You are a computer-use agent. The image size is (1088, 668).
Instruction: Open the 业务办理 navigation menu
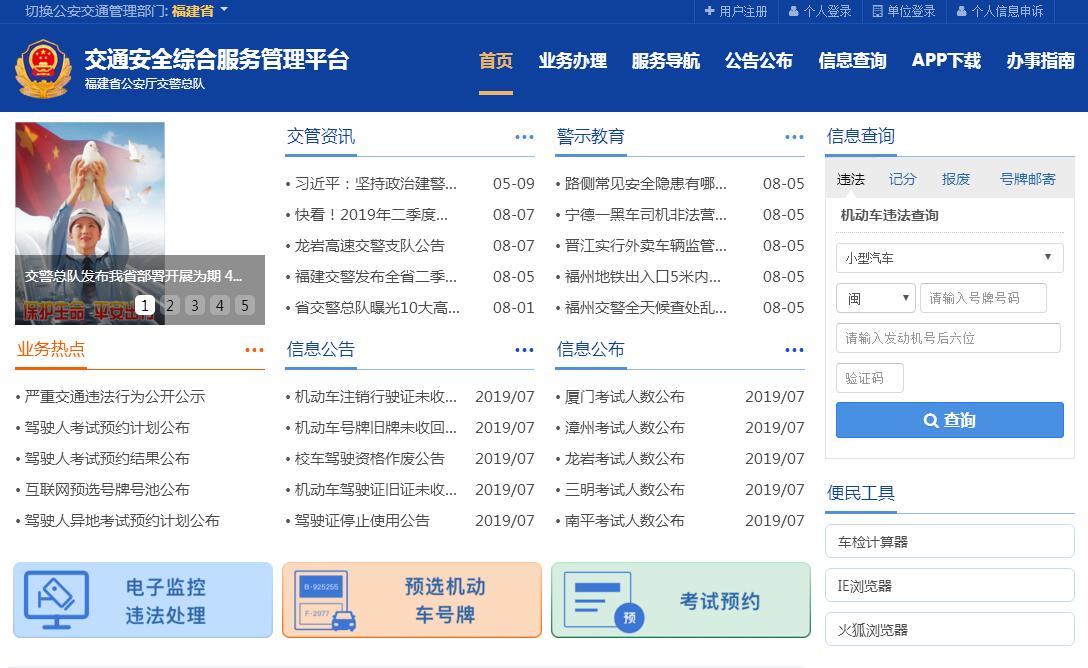[572, 61]
